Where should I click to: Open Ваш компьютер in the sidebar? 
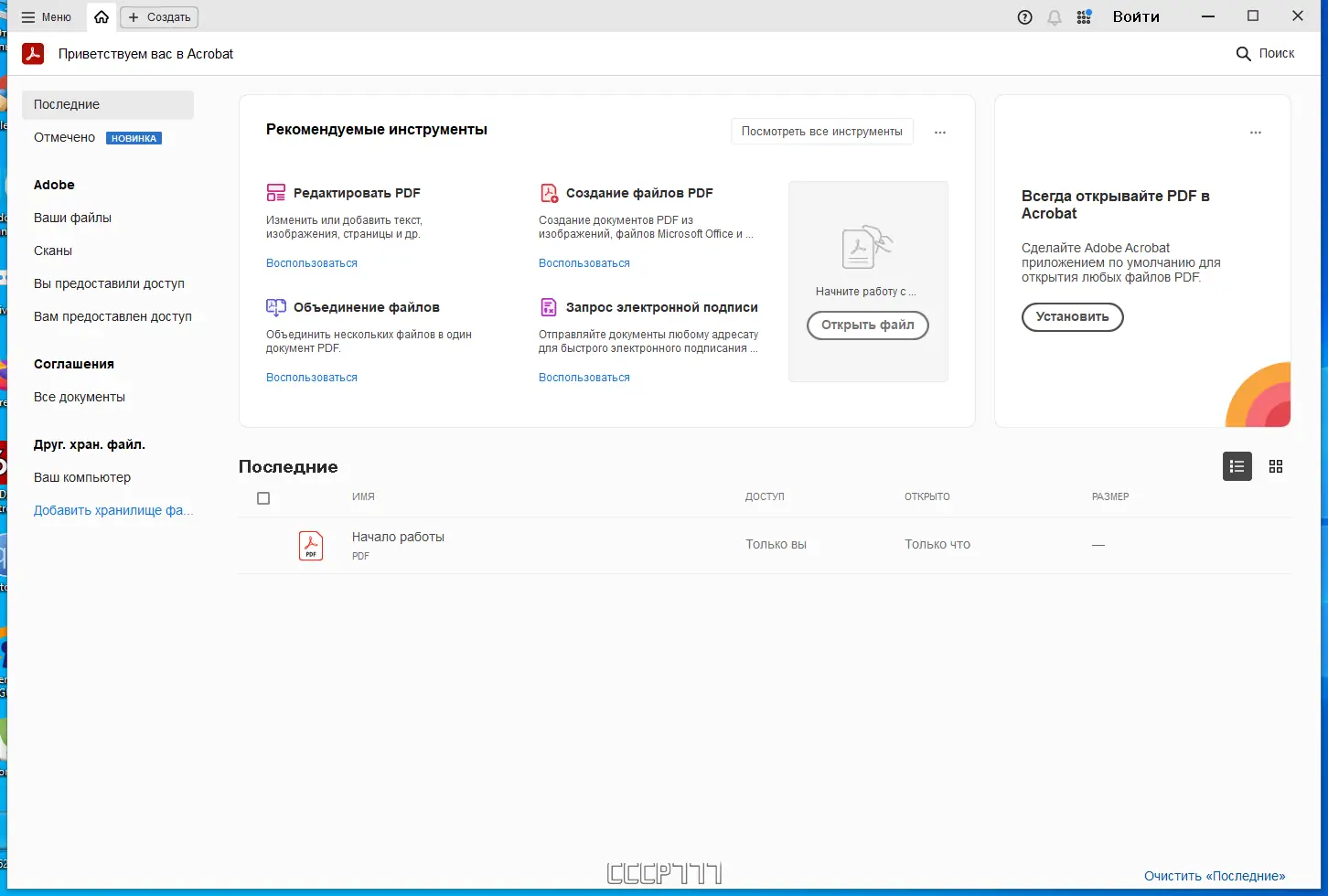click(82, 477)
